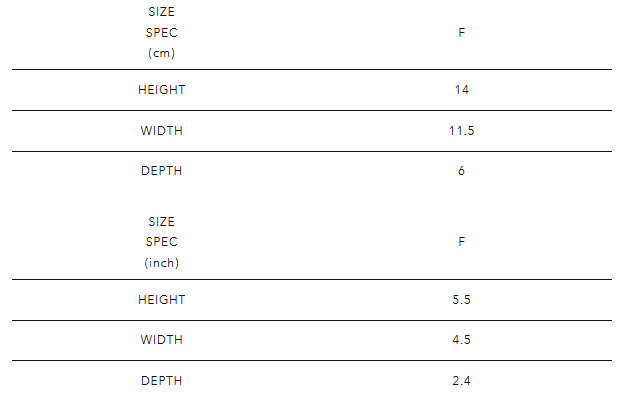Click the SIZE SPEC (inch) header cell
630x402 pixels.
(x=161, y=242)
